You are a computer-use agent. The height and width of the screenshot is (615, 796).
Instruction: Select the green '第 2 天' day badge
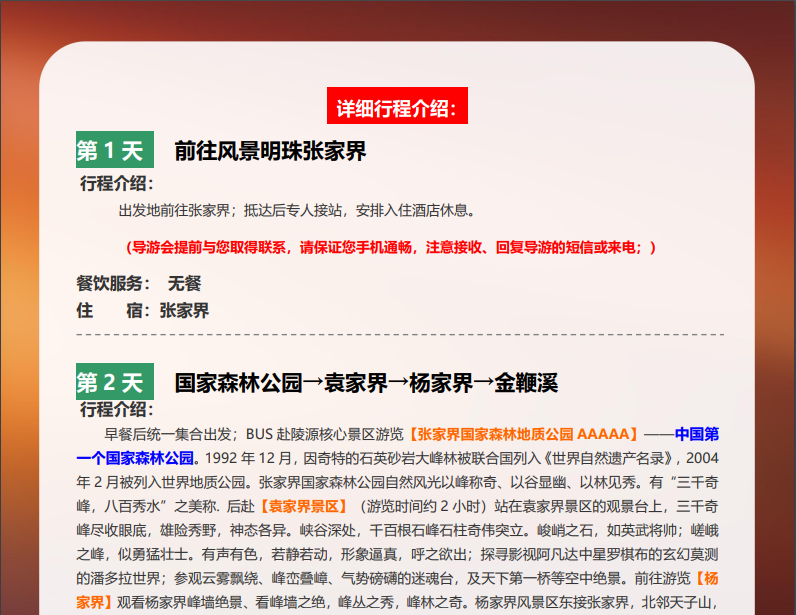tap(115, 381)
